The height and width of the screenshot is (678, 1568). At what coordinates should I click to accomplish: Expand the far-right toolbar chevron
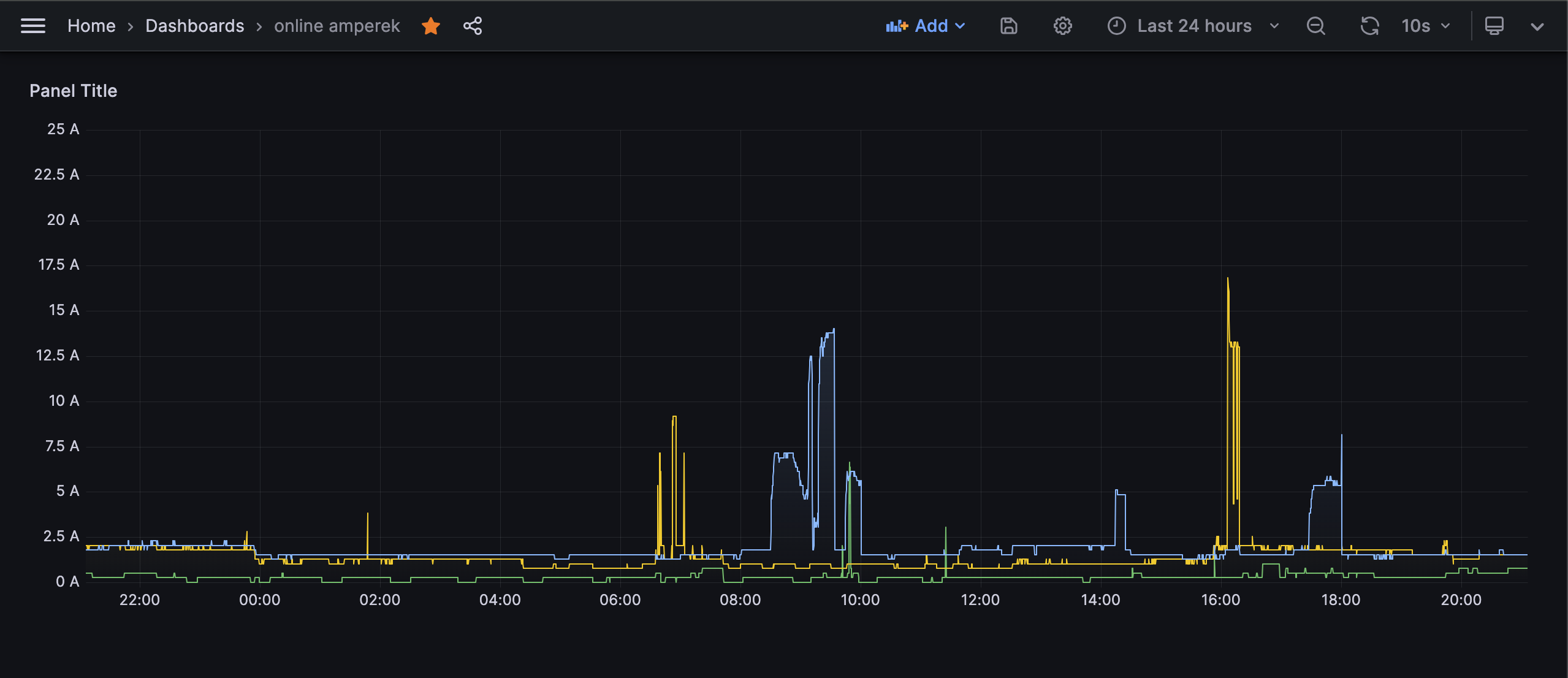pyautogui.click(x=1537, y=26)
